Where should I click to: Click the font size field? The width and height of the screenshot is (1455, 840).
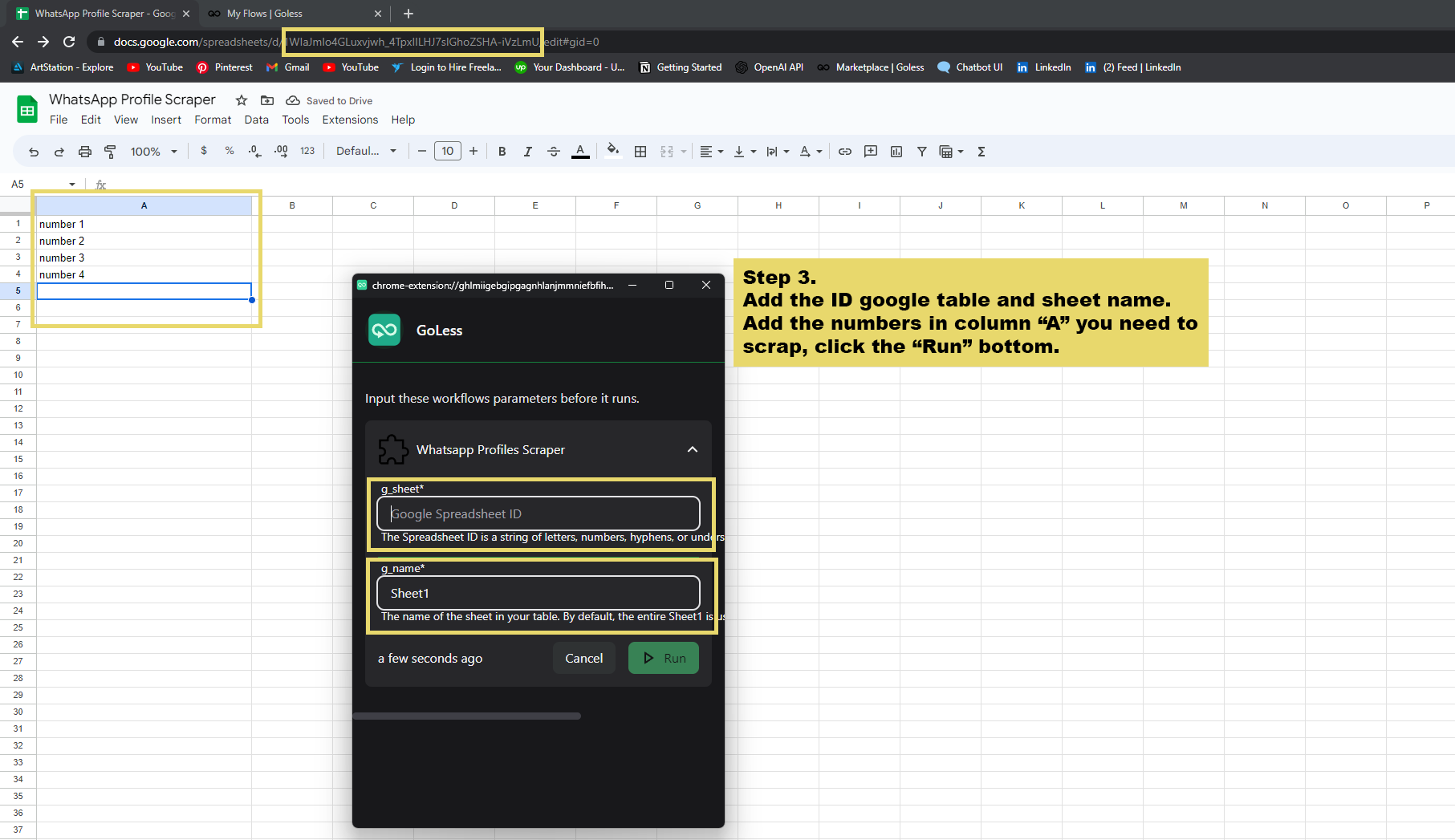click(448, 151)
